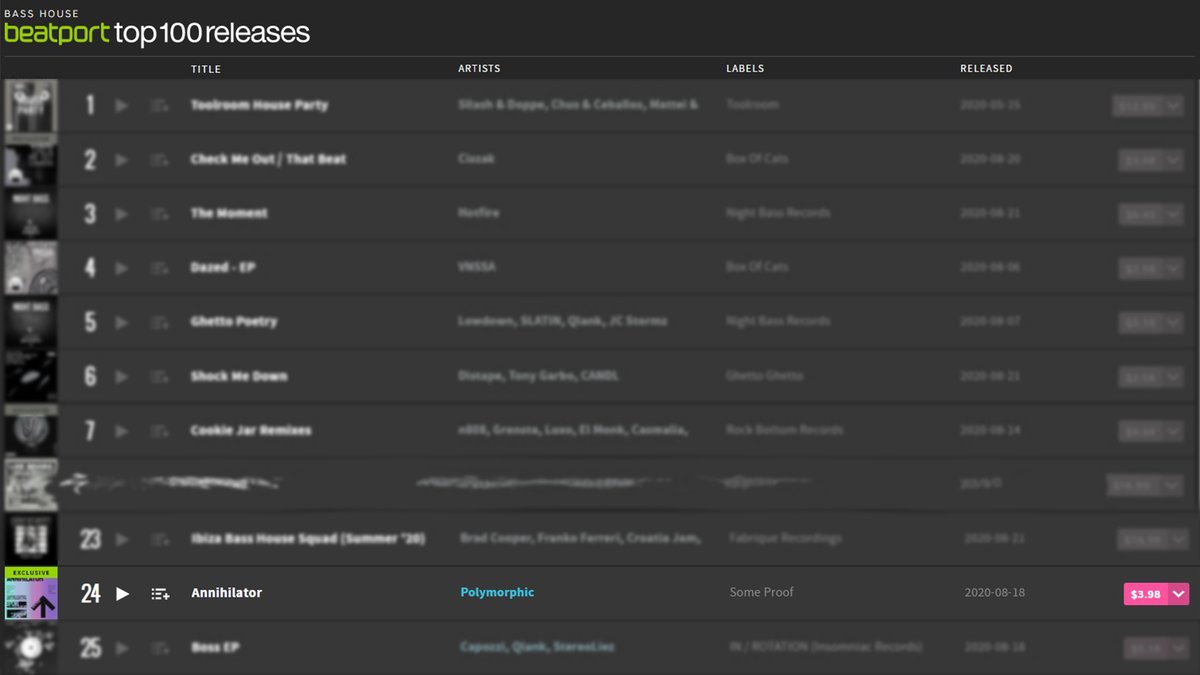Open Some Proof label page
1200x675 pixels.
pyautogui.click(x=762, y=592)
